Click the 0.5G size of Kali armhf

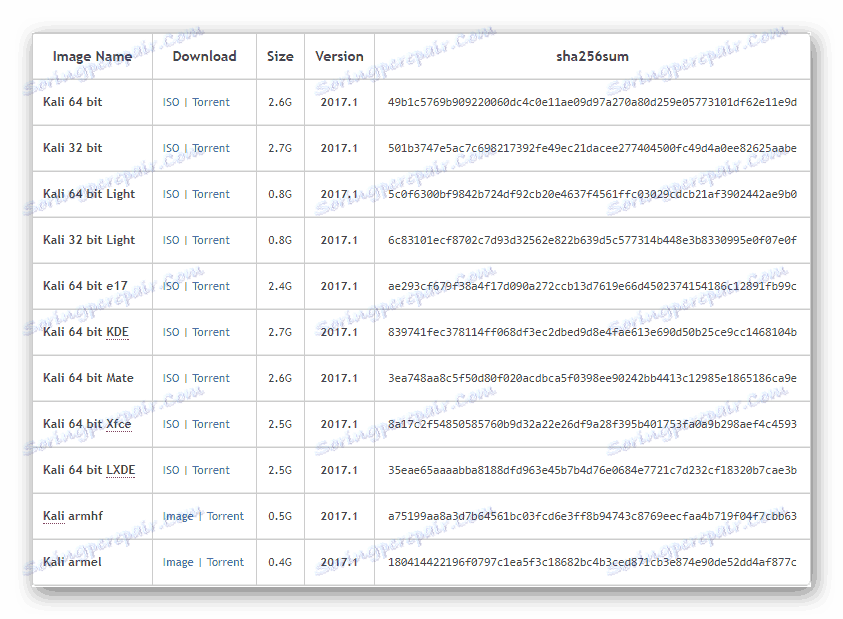[x=280, y=516]
